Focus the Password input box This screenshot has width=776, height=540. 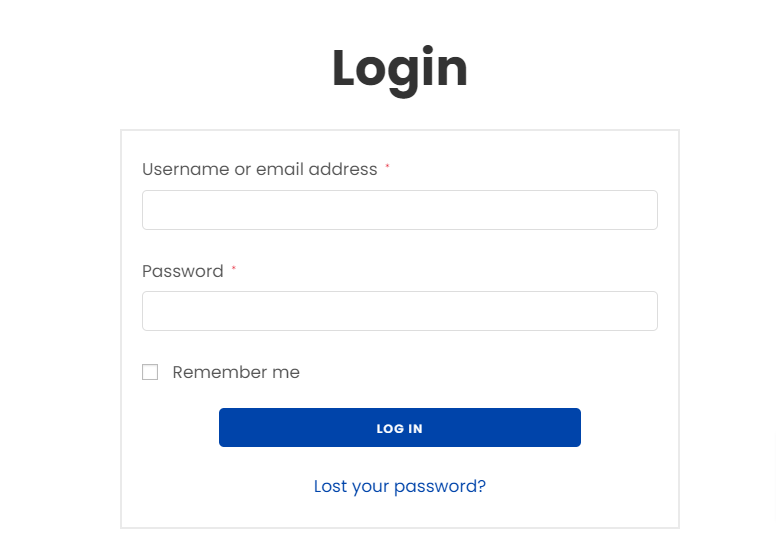click(x=399, y=311)
